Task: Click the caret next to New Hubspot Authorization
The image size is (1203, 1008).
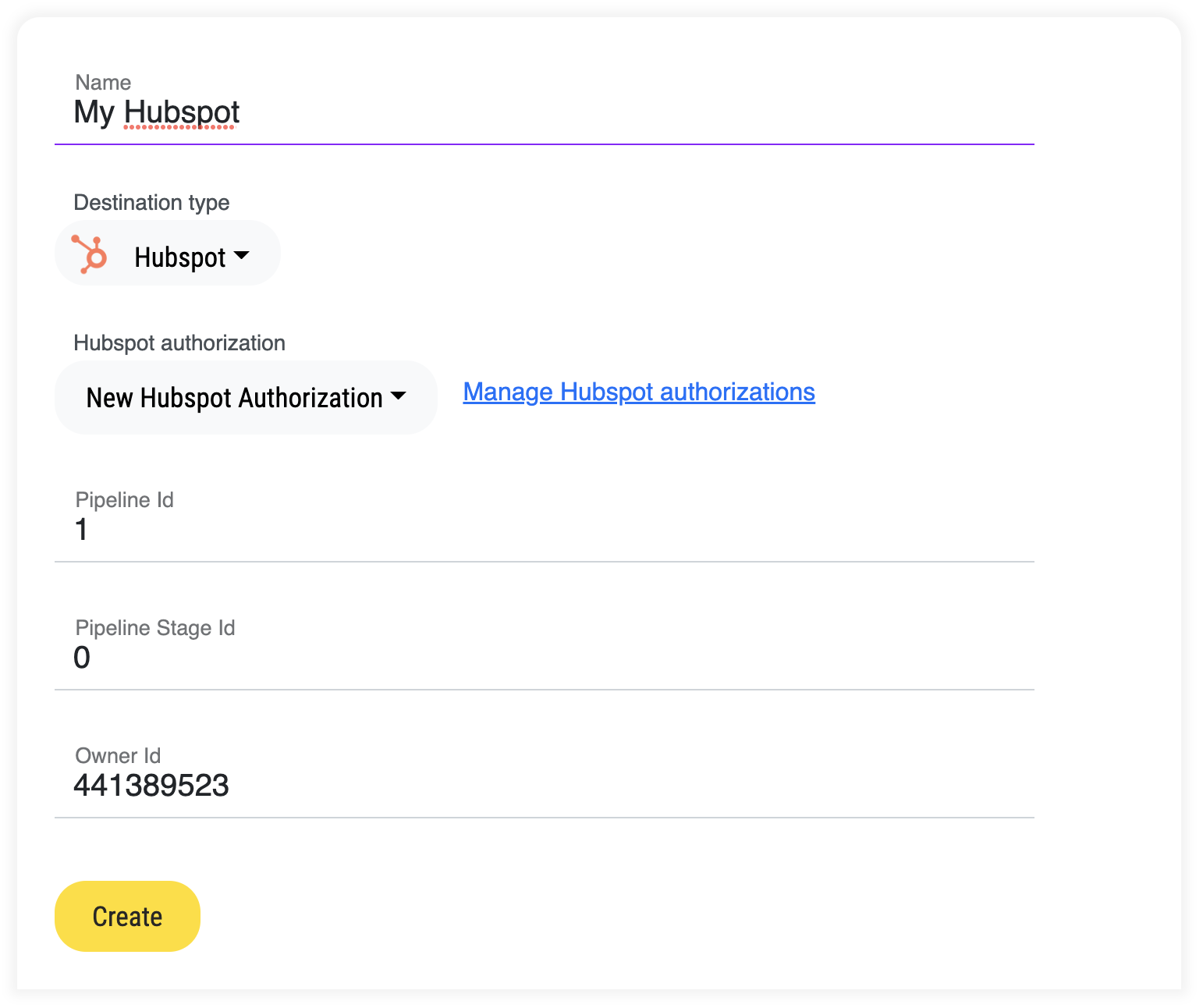Action: [x=399, y=396]
